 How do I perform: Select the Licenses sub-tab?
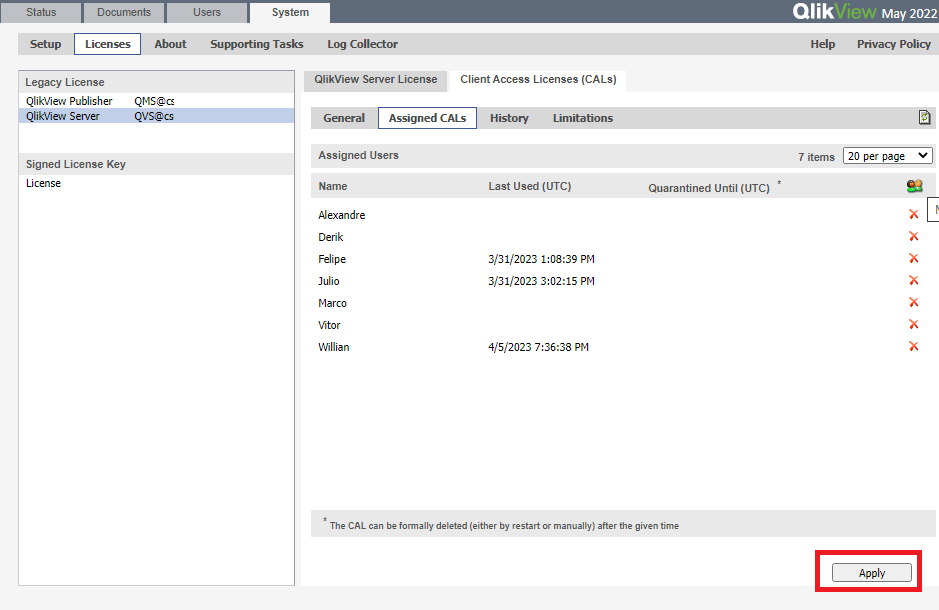coord(108,44)
